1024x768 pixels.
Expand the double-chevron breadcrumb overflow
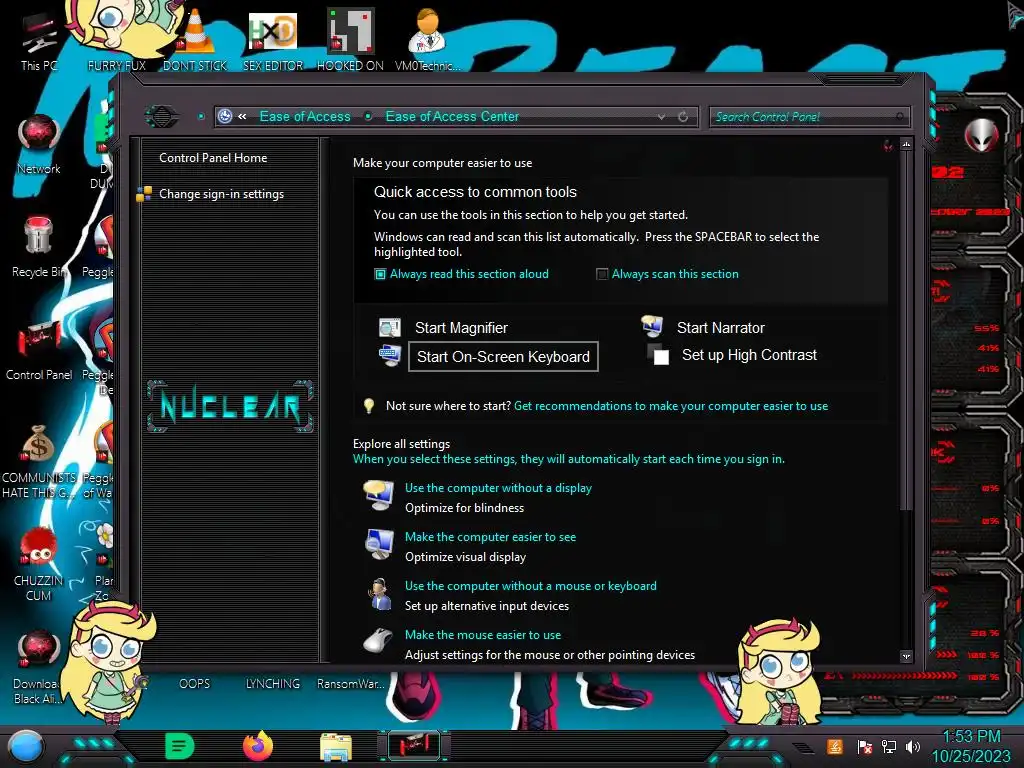(x=242, y=117)
